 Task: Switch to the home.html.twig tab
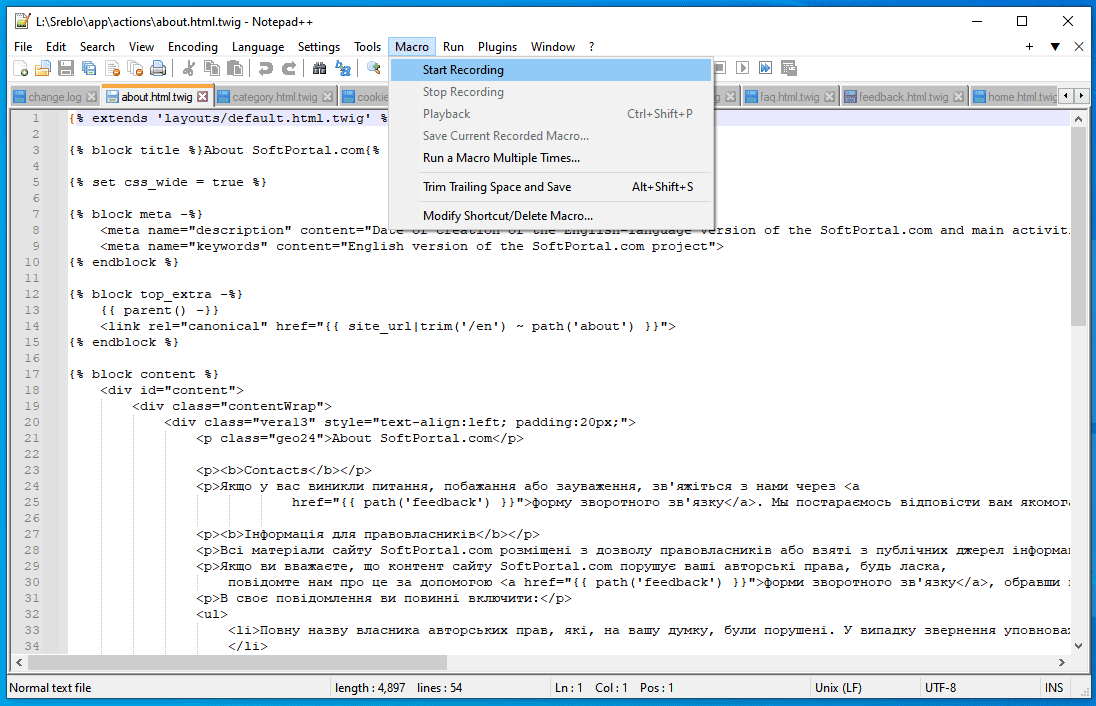[x=1014, y=96]
